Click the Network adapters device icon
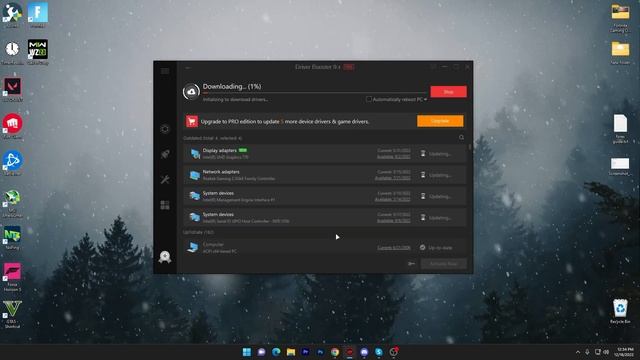 [x=195, y=175]
